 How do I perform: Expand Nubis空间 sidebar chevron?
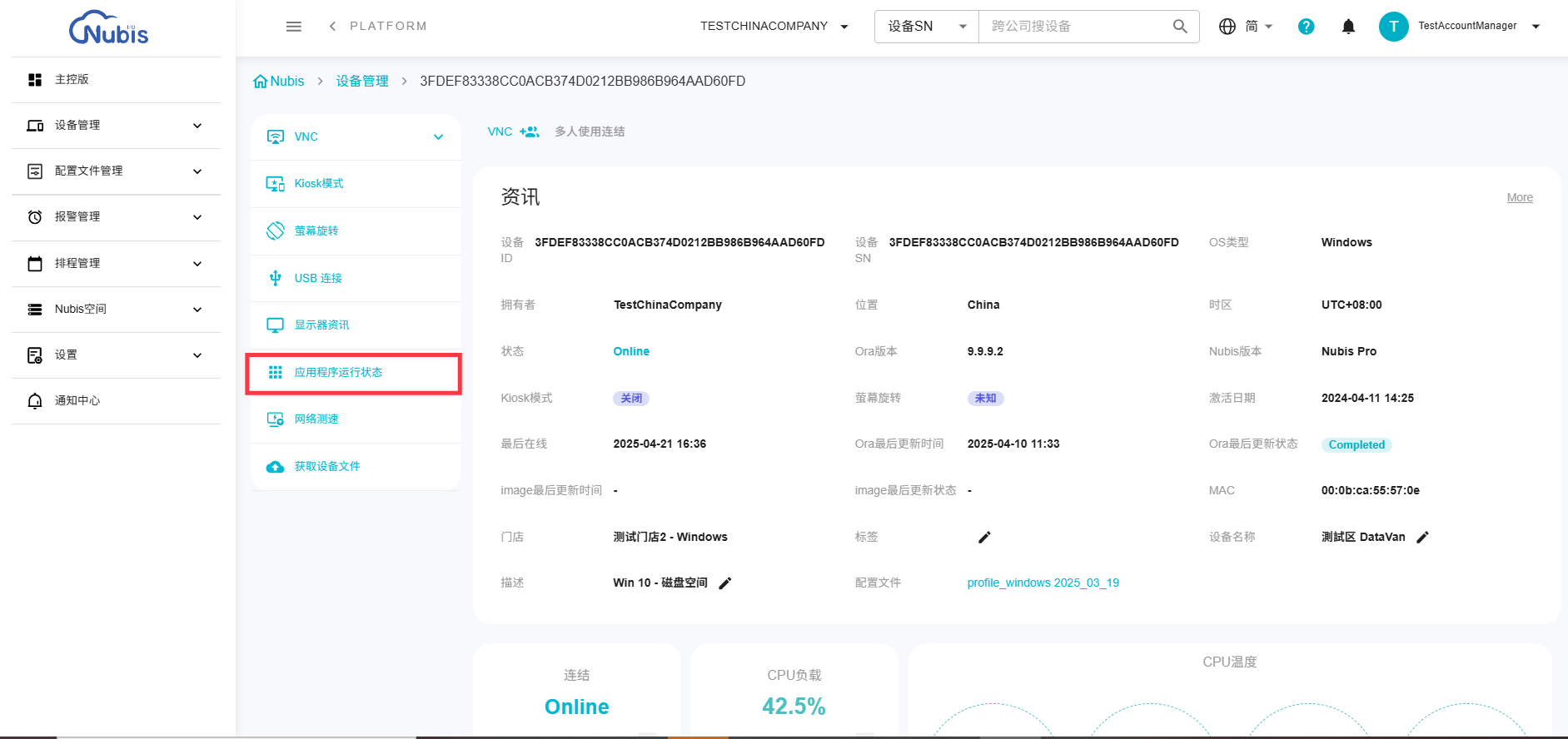click(197, 310)
